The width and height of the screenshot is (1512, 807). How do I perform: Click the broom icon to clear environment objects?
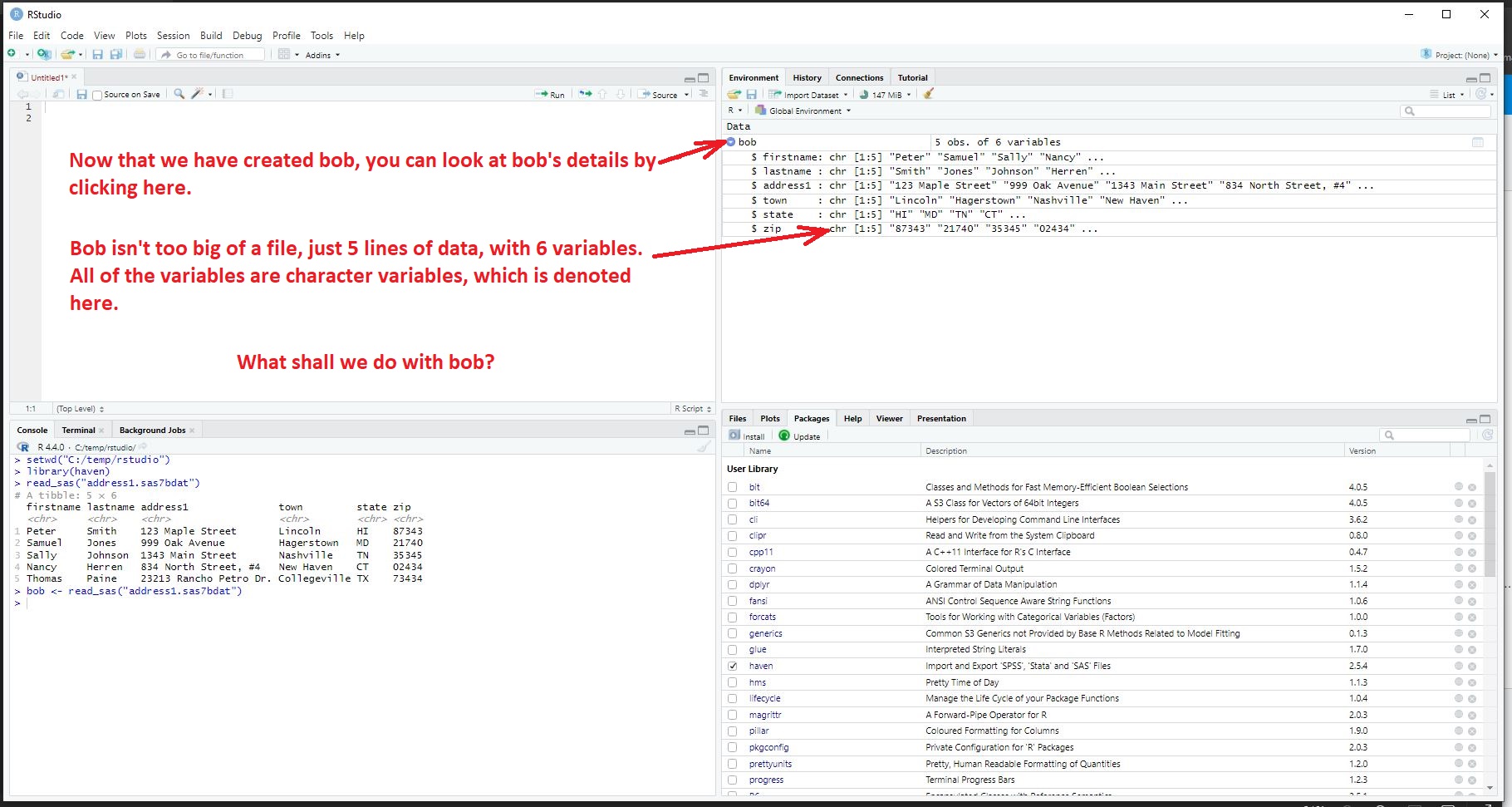click(929, 94)
